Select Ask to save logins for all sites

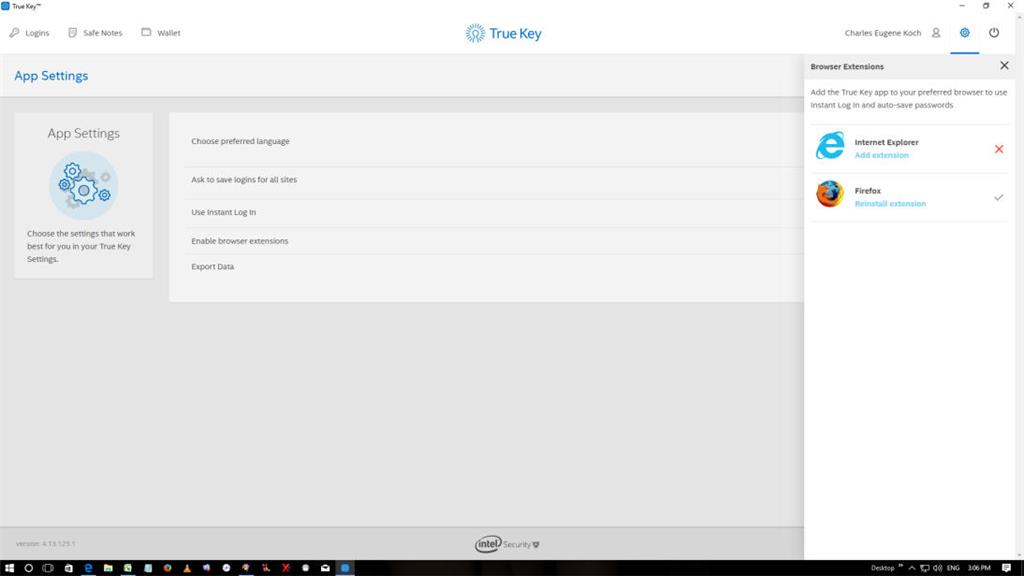(x=244, y=180)
